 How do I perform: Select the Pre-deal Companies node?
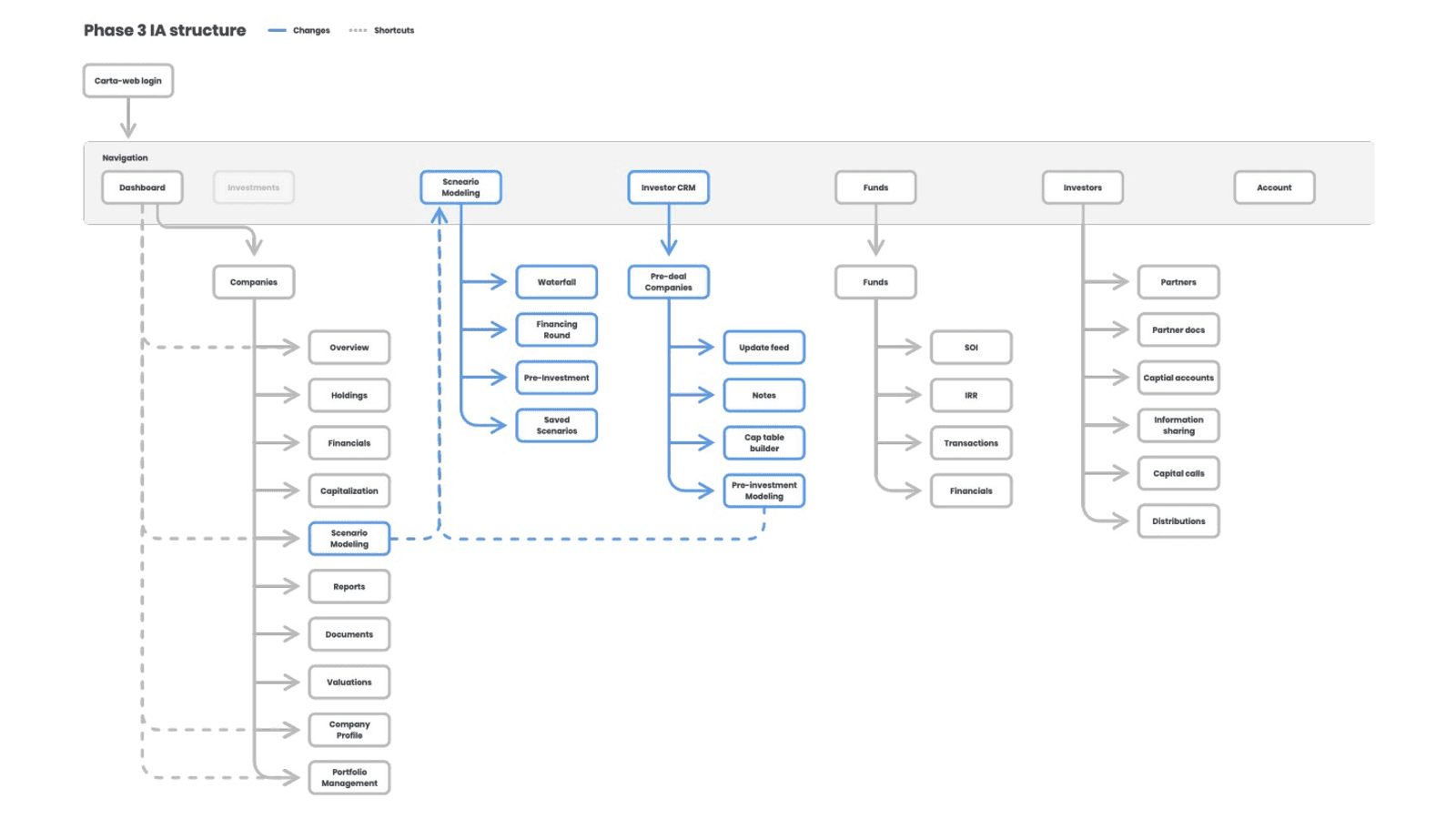(x=668, y=282)
